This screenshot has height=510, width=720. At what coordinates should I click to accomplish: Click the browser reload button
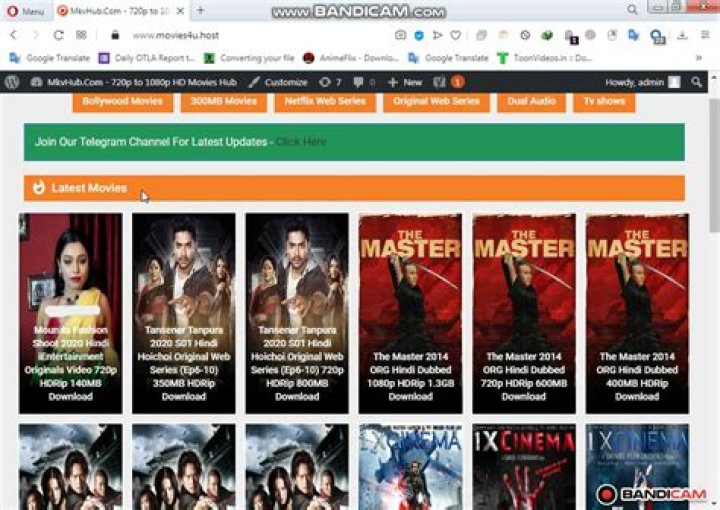58,34
